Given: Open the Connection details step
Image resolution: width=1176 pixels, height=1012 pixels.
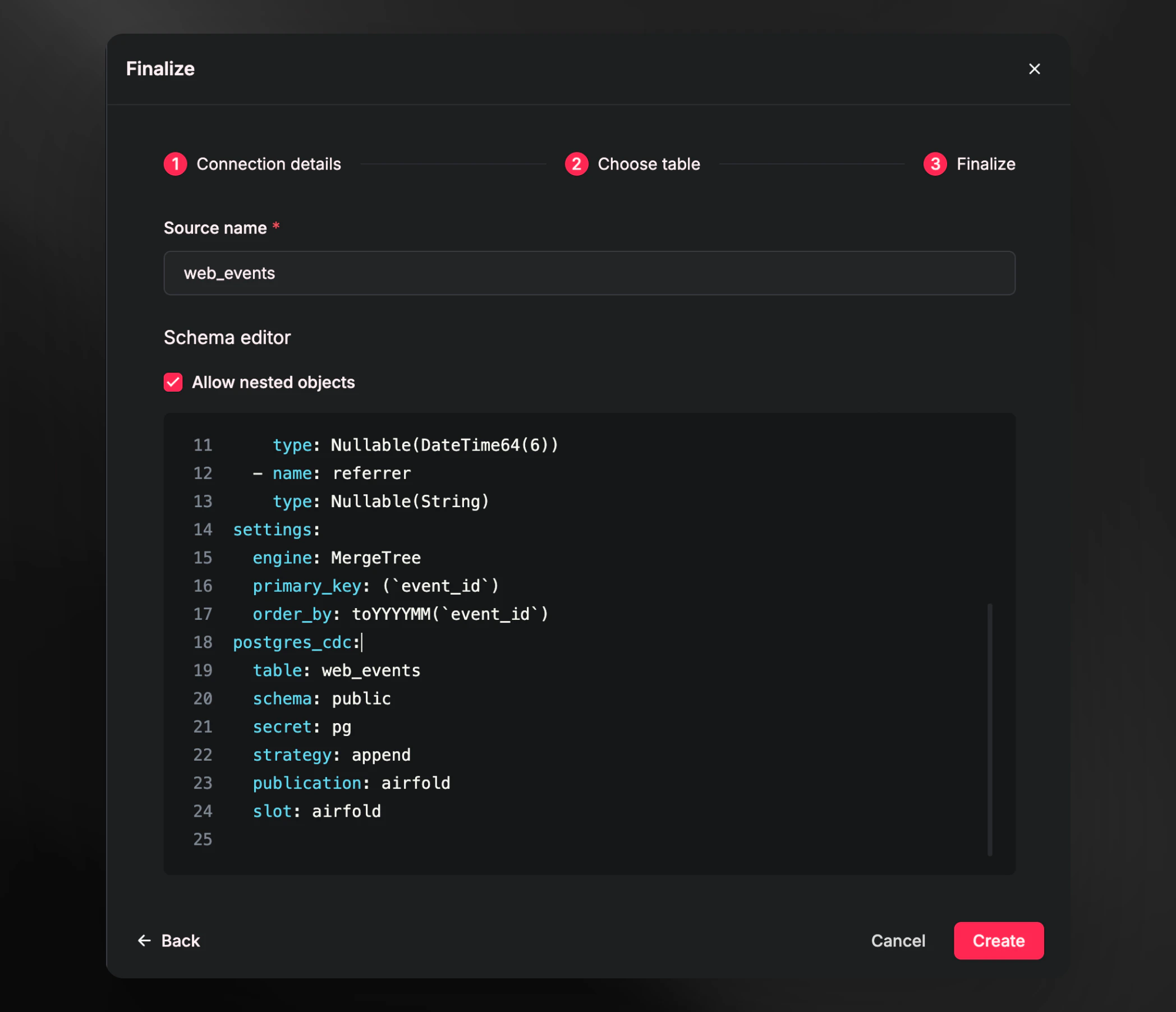Looking at the screenshot, I should pyautogui.click(x=269, y=164).
